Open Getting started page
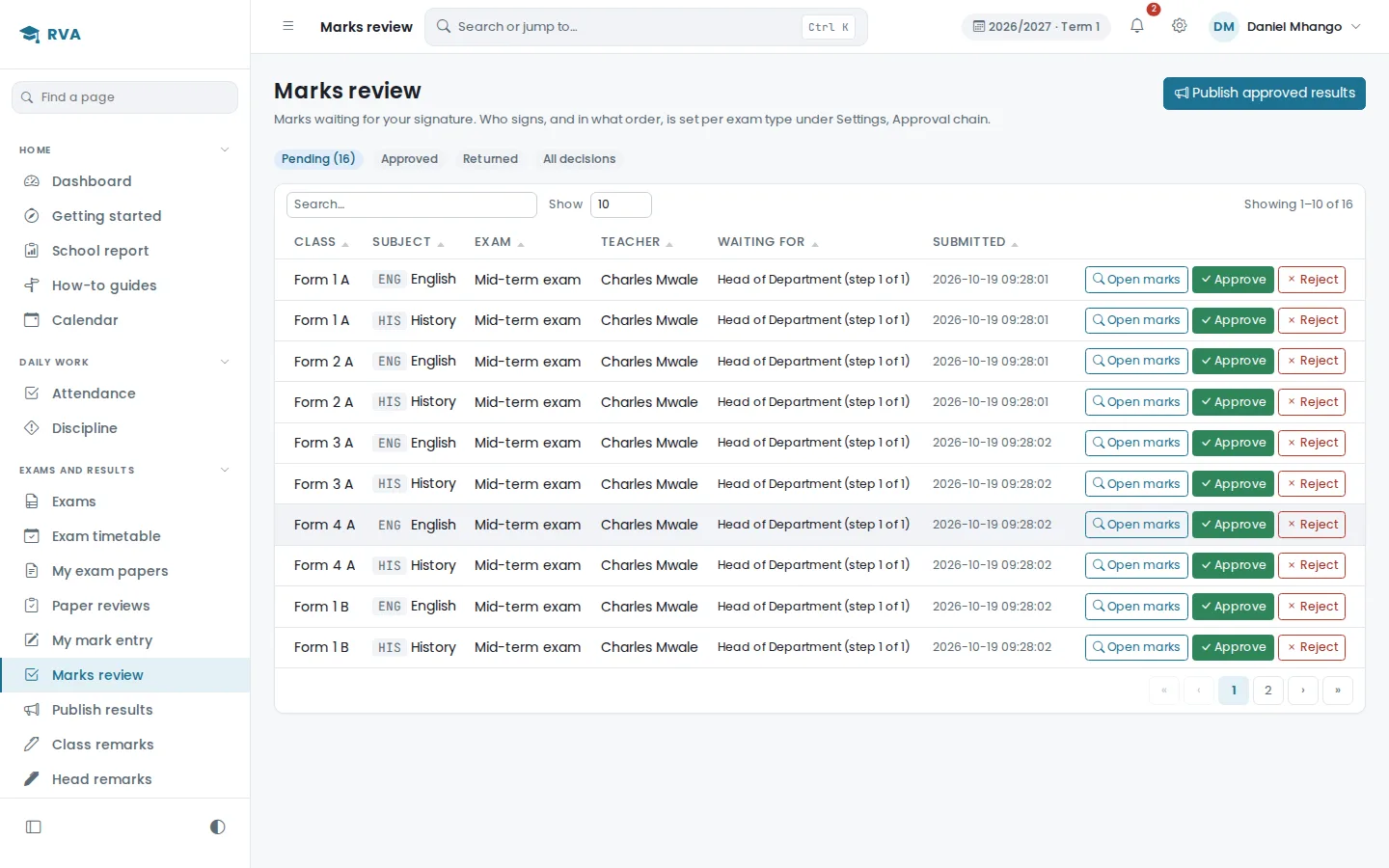Viewport: 1389px width, 868px height. pos(125,216)
